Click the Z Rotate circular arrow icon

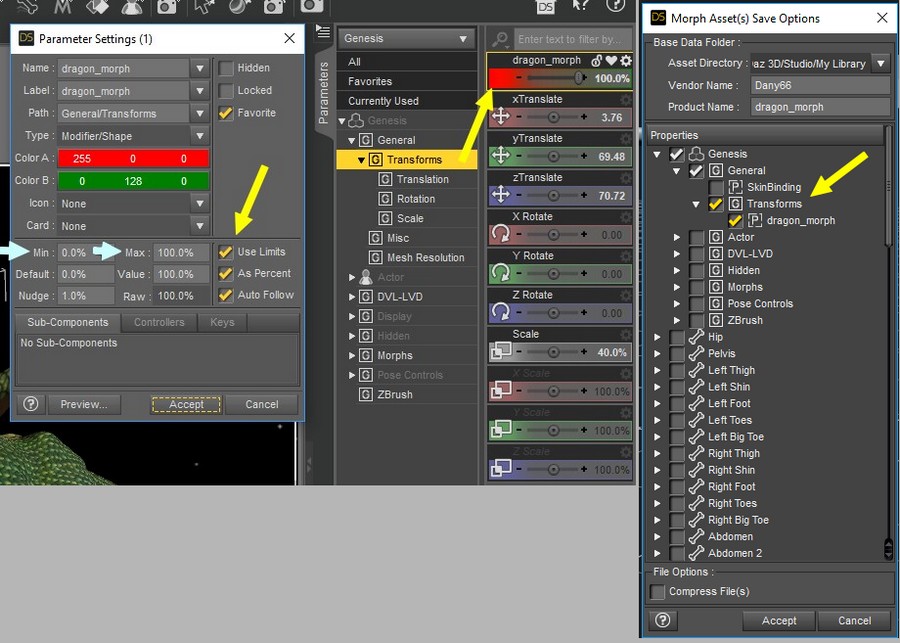click(501, 312)
